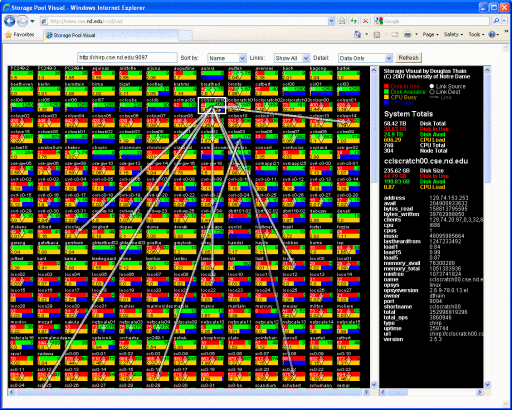Open the Page menu
512x410 pixels.
[430, 34]
